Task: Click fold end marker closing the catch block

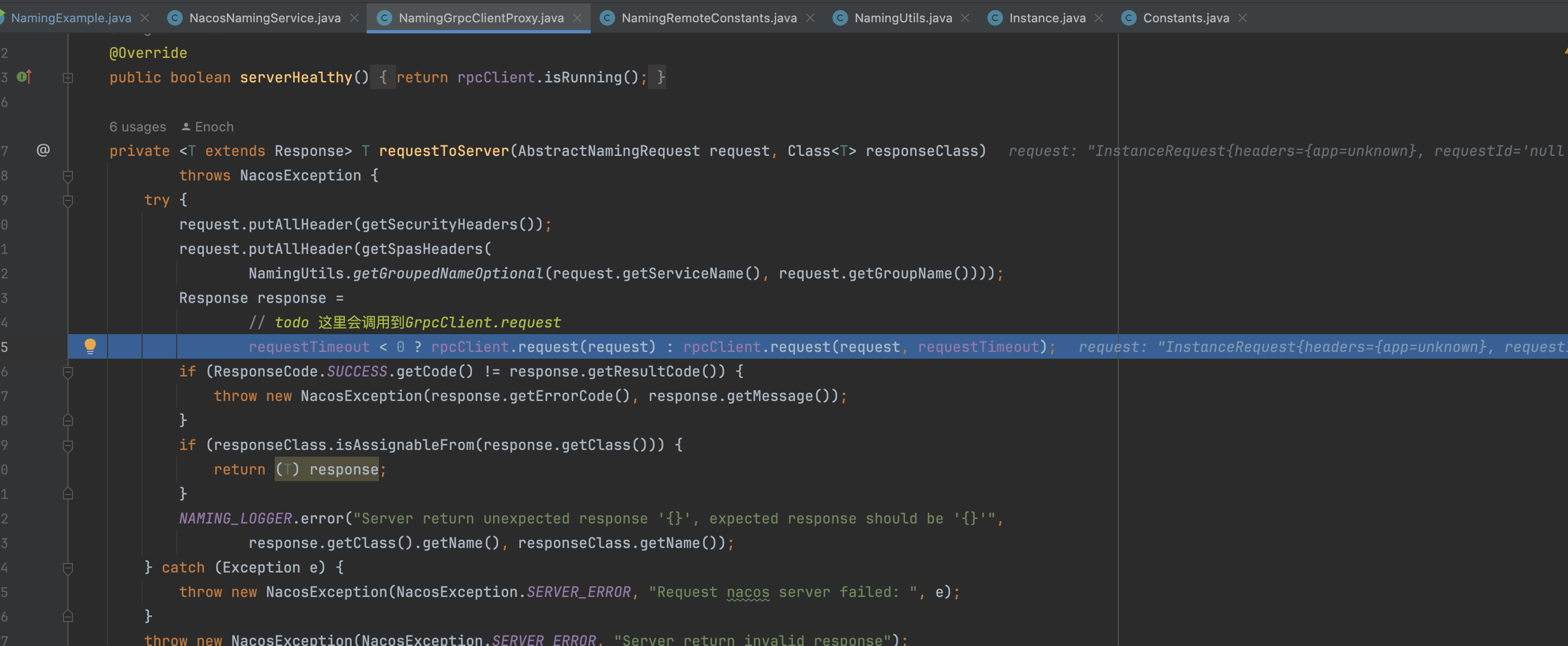Action: [x=68, y=616]
